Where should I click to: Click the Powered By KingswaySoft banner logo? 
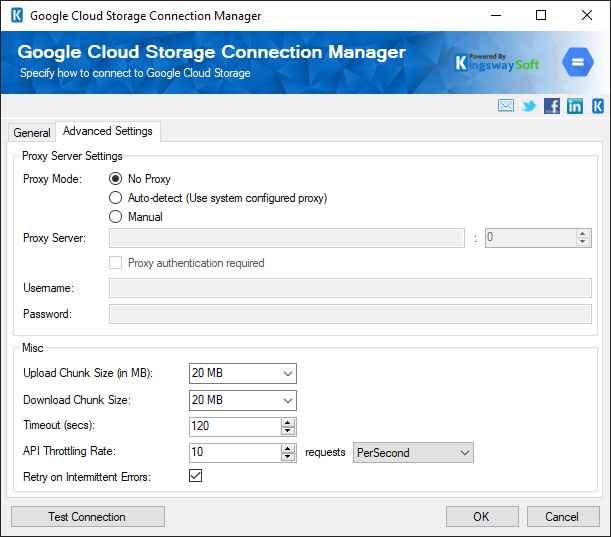click(497, 62)
